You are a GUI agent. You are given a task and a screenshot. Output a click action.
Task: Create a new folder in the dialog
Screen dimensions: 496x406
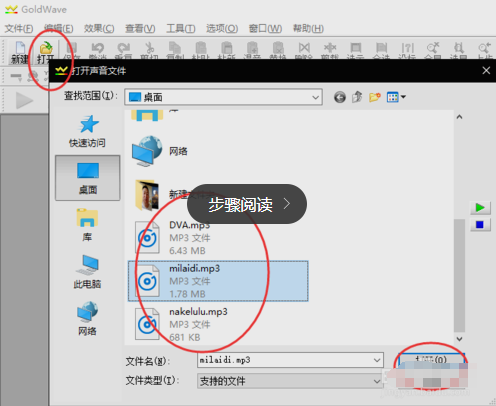coord(375,97)
